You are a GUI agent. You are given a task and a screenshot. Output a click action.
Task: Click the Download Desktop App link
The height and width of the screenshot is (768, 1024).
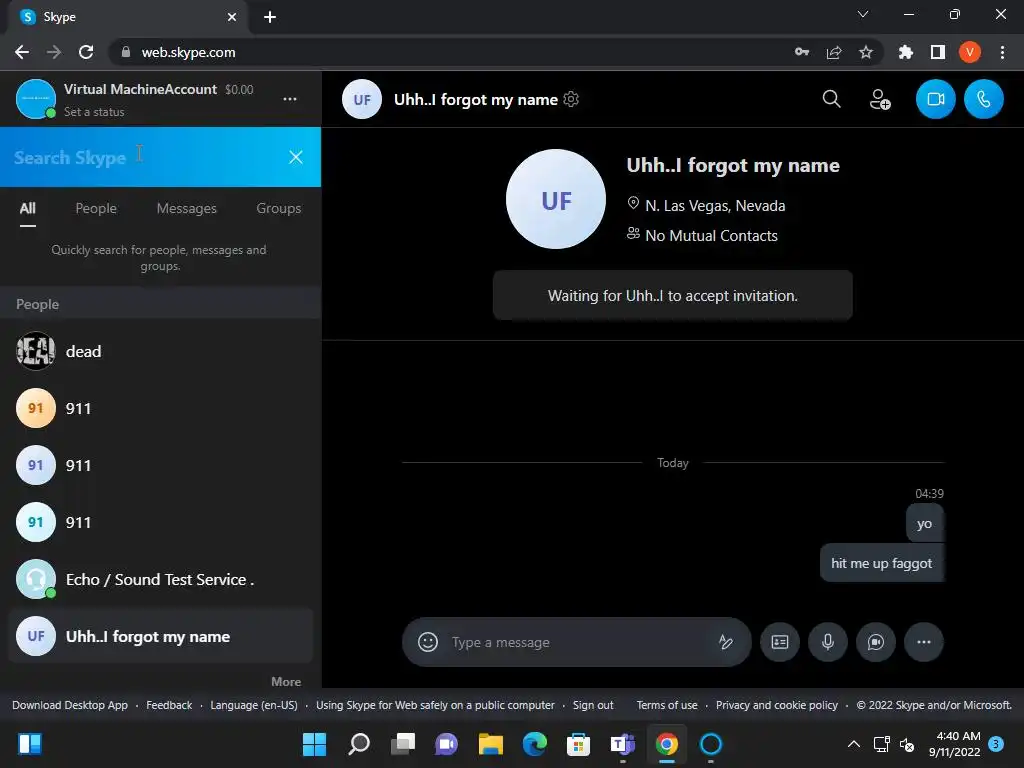click(70, 705)
